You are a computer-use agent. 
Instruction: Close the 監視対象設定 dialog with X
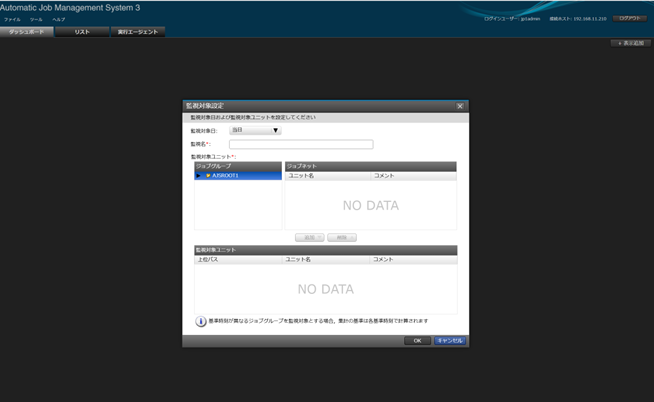point(459,105)
